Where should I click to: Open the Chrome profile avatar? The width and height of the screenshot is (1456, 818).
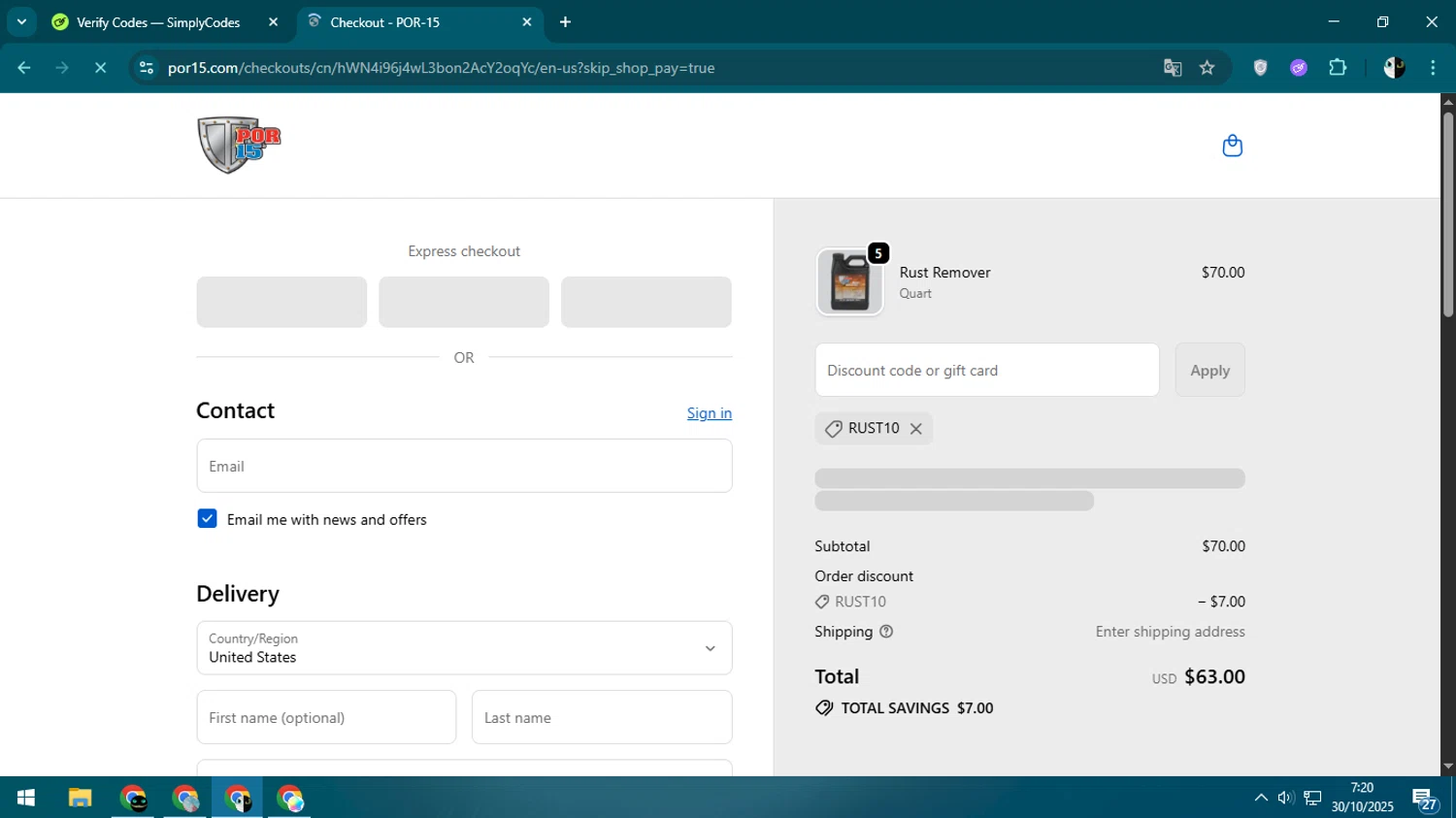1394,68
